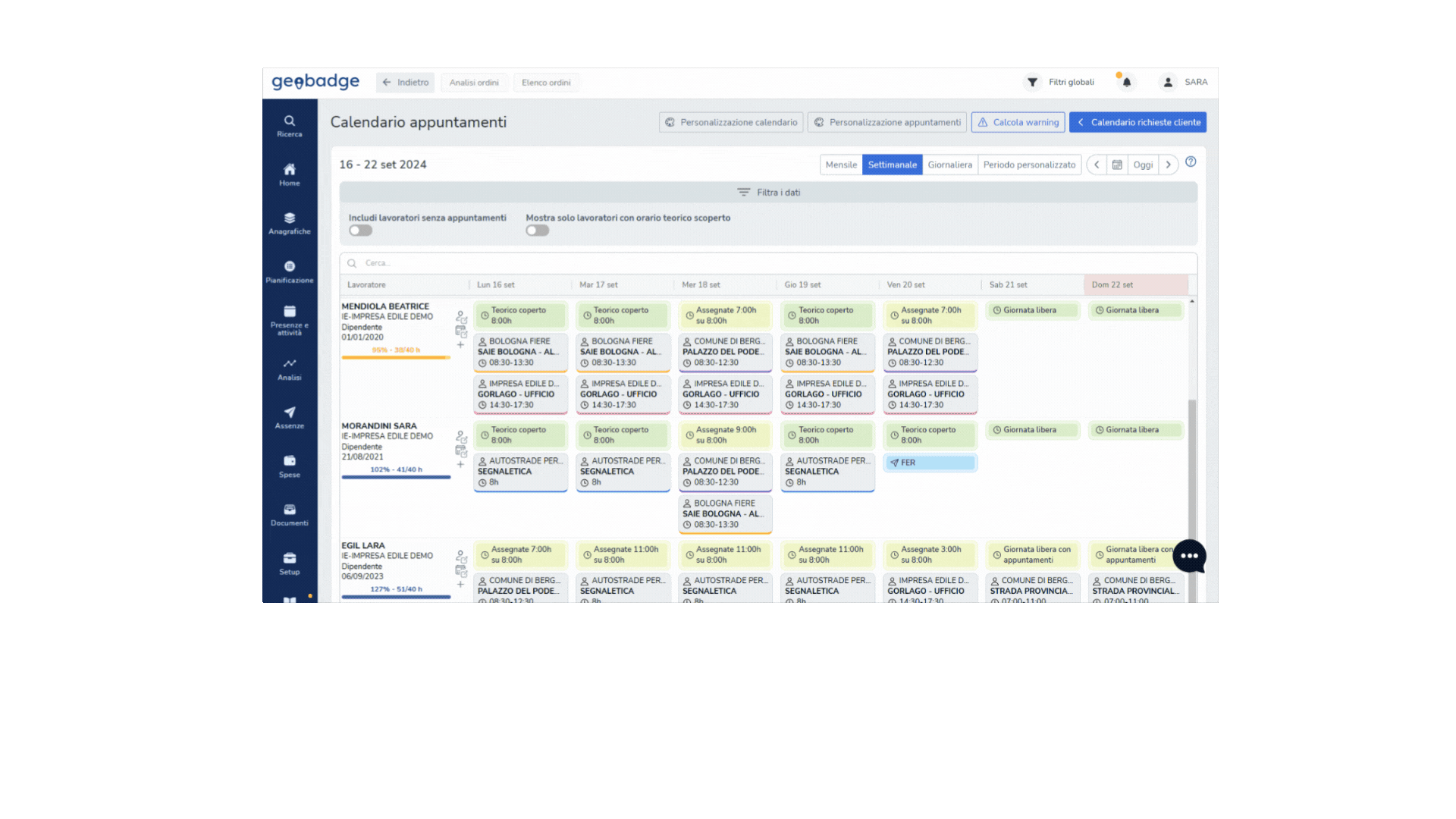This screenshot has width=1456, height=819.
Task: Open Elenco ordini tab
Action: pyautogui.click(x=546, y=83)
